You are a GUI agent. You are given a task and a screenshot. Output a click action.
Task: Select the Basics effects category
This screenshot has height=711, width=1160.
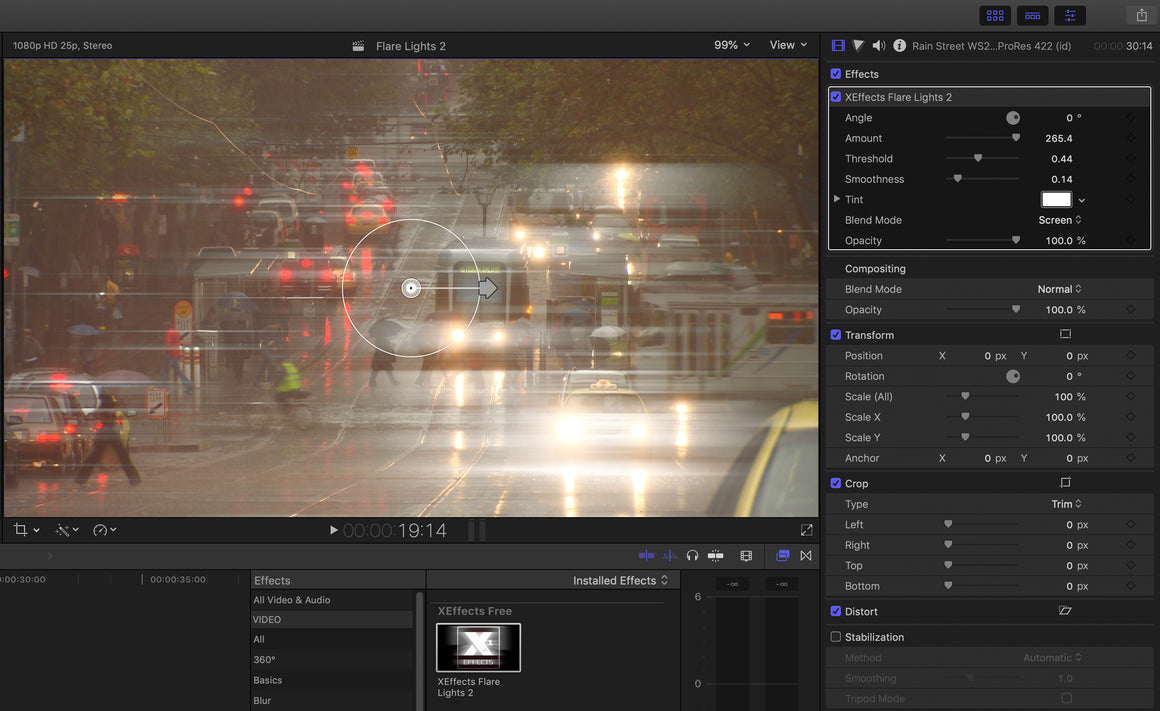click(267, 680)
